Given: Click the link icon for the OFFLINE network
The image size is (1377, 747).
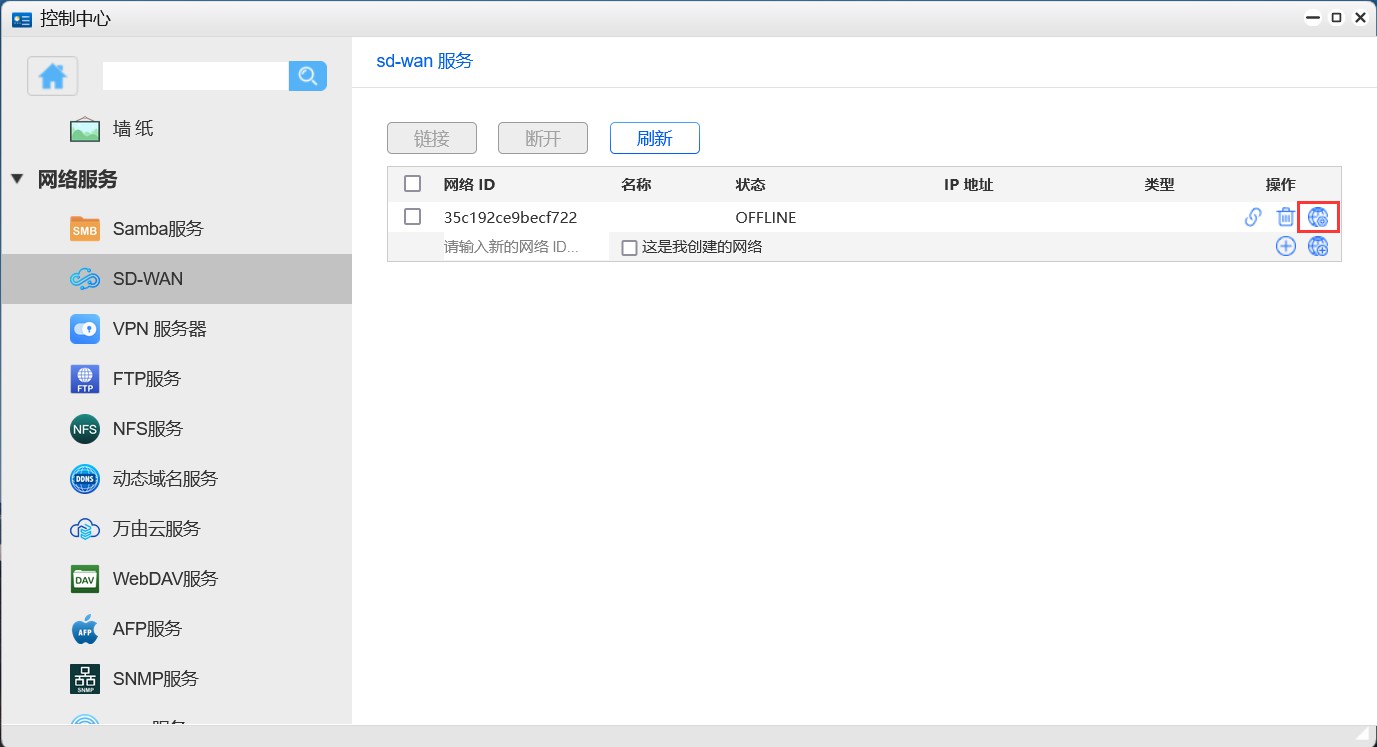Looking at the screenshot, I should click(1253, 217).
